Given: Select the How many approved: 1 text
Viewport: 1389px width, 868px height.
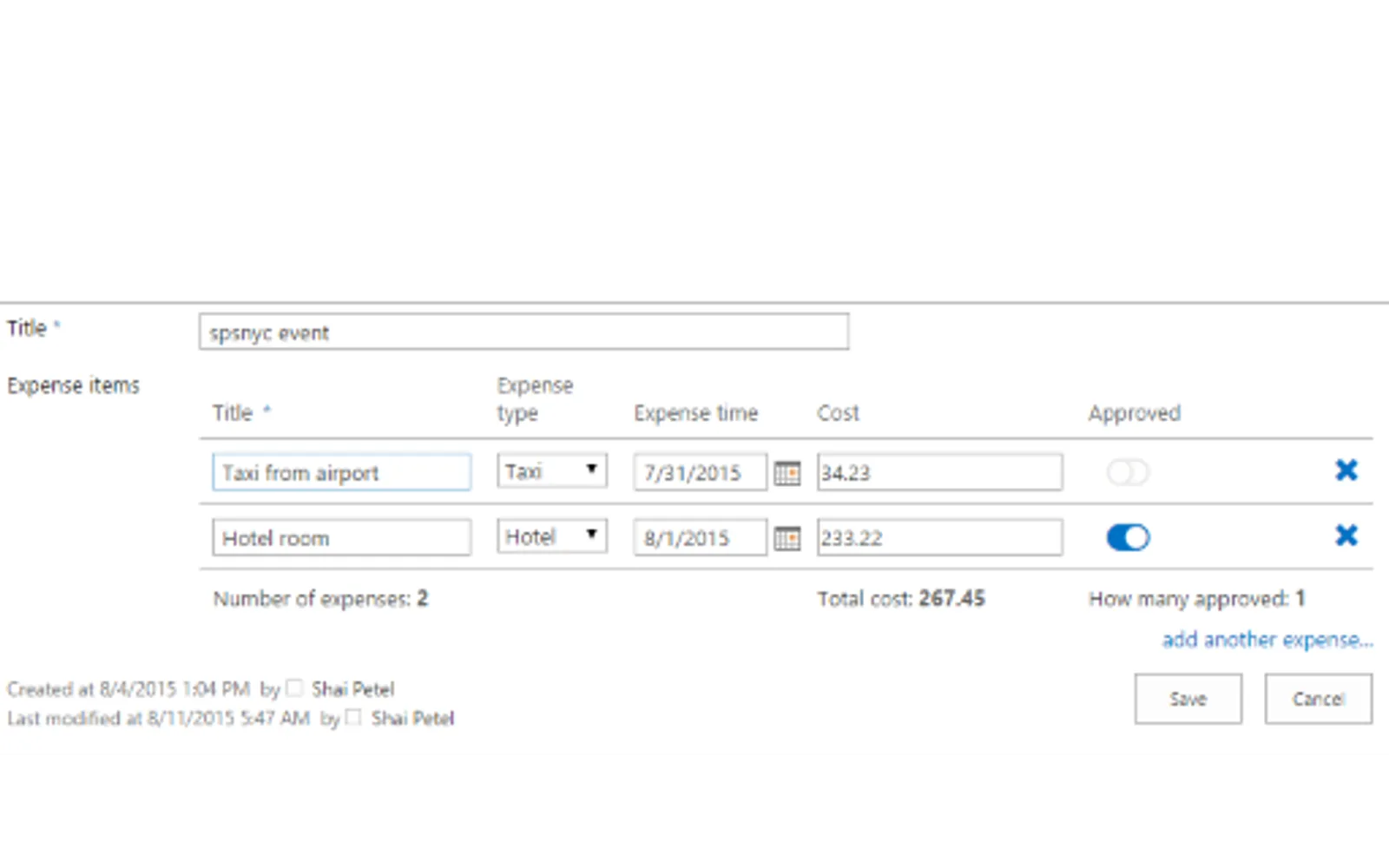Looking at the screenshot, I should point(1197,599).
